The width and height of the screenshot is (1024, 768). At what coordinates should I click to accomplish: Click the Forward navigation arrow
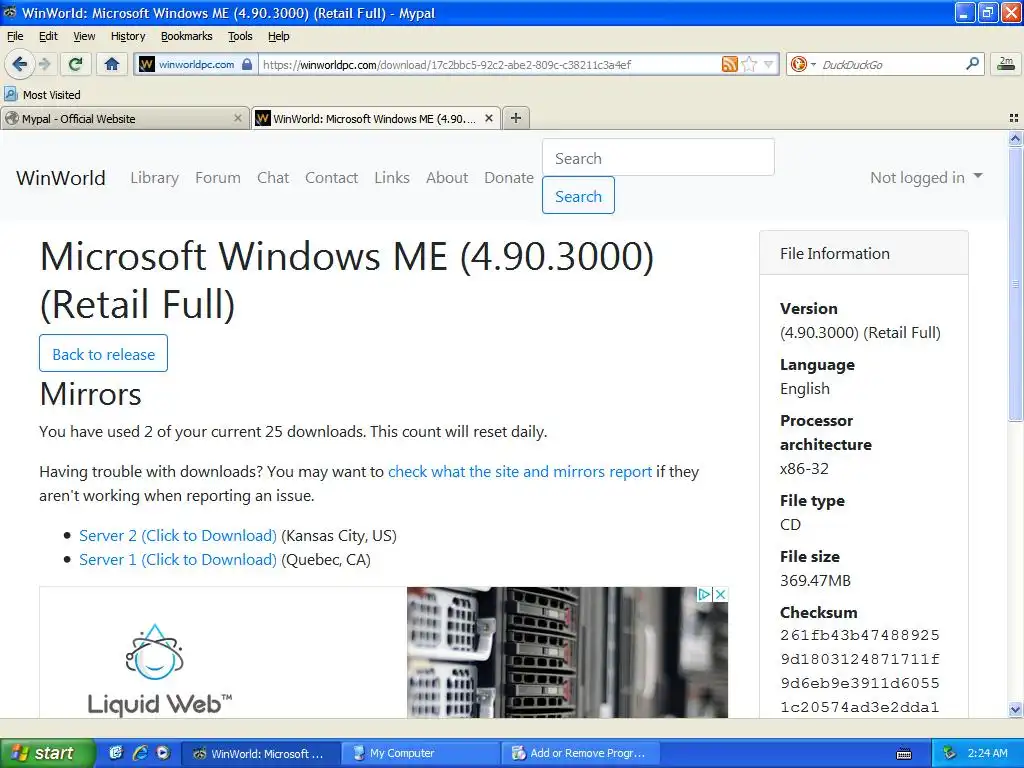44,64
